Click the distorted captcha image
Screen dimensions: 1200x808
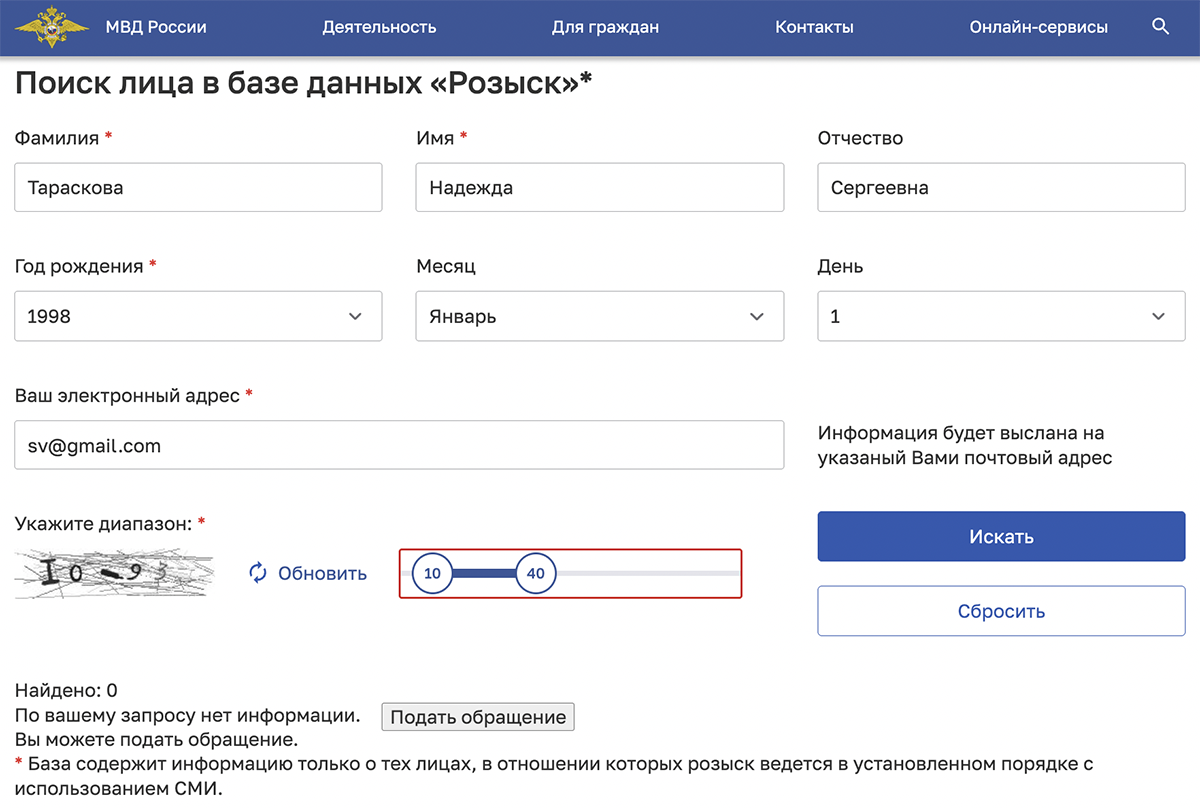[x=112, y=573]
